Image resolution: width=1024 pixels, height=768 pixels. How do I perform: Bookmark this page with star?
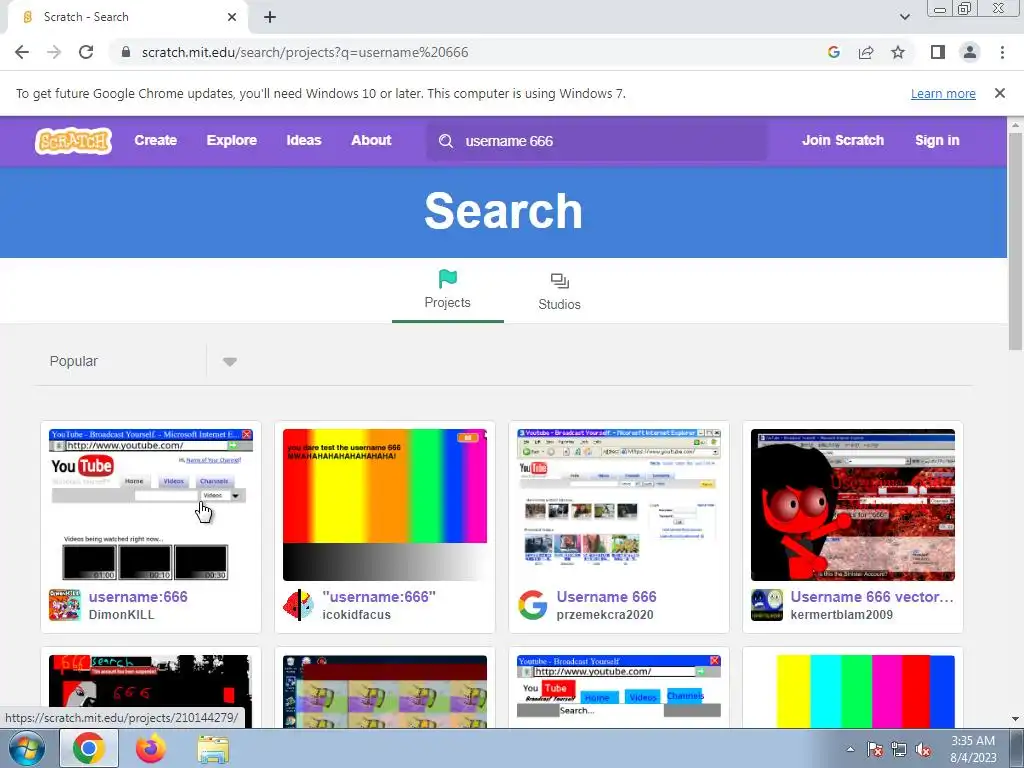(898, 52)
